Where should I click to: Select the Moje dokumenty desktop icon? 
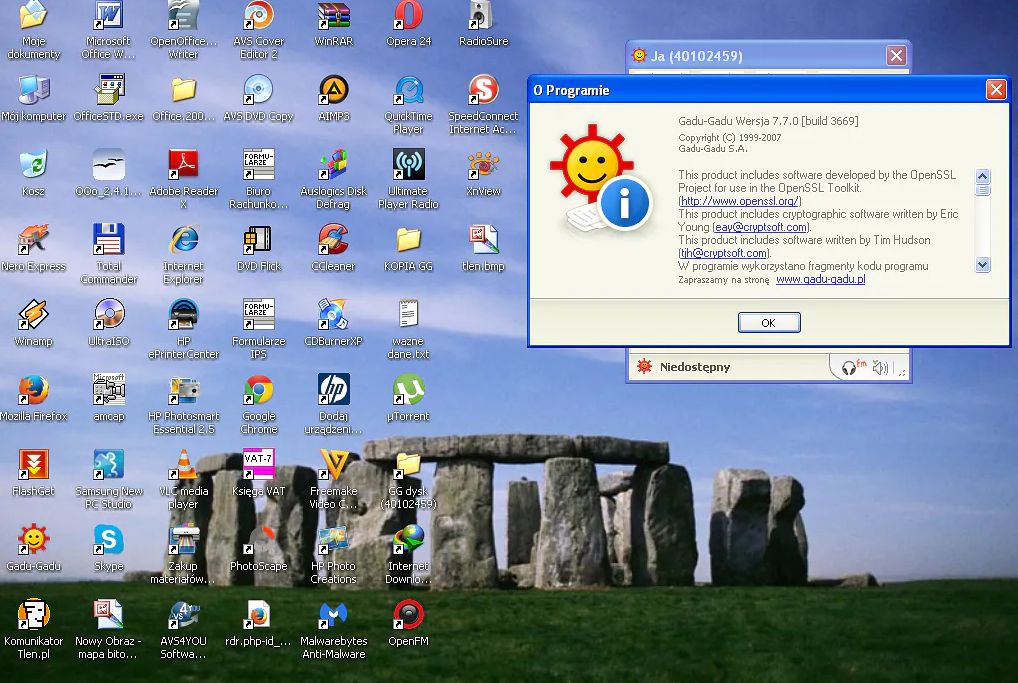[x=34, y=29]
